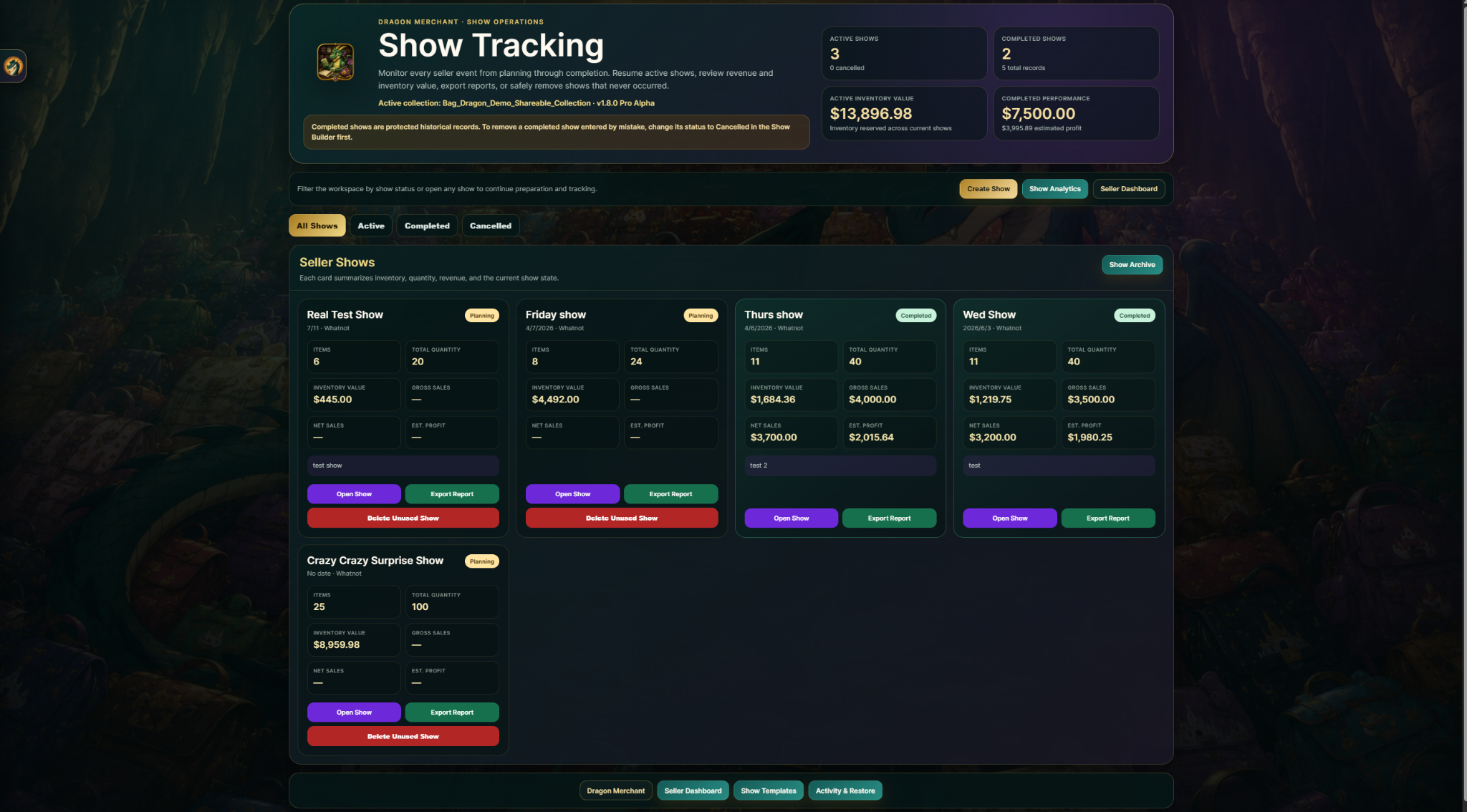
Task: Open Show Templates in footer
Action: pos(769,791)
